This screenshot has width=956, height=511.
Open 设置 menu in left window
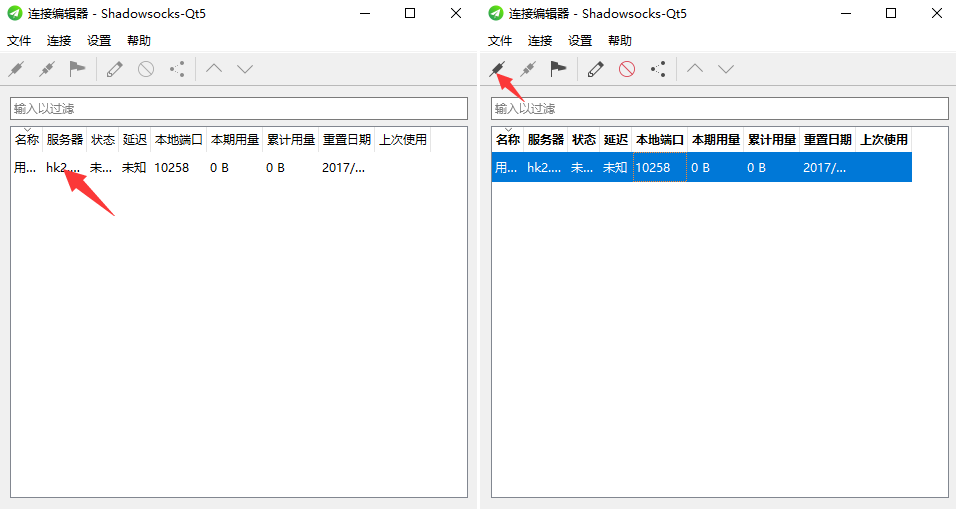99,40
